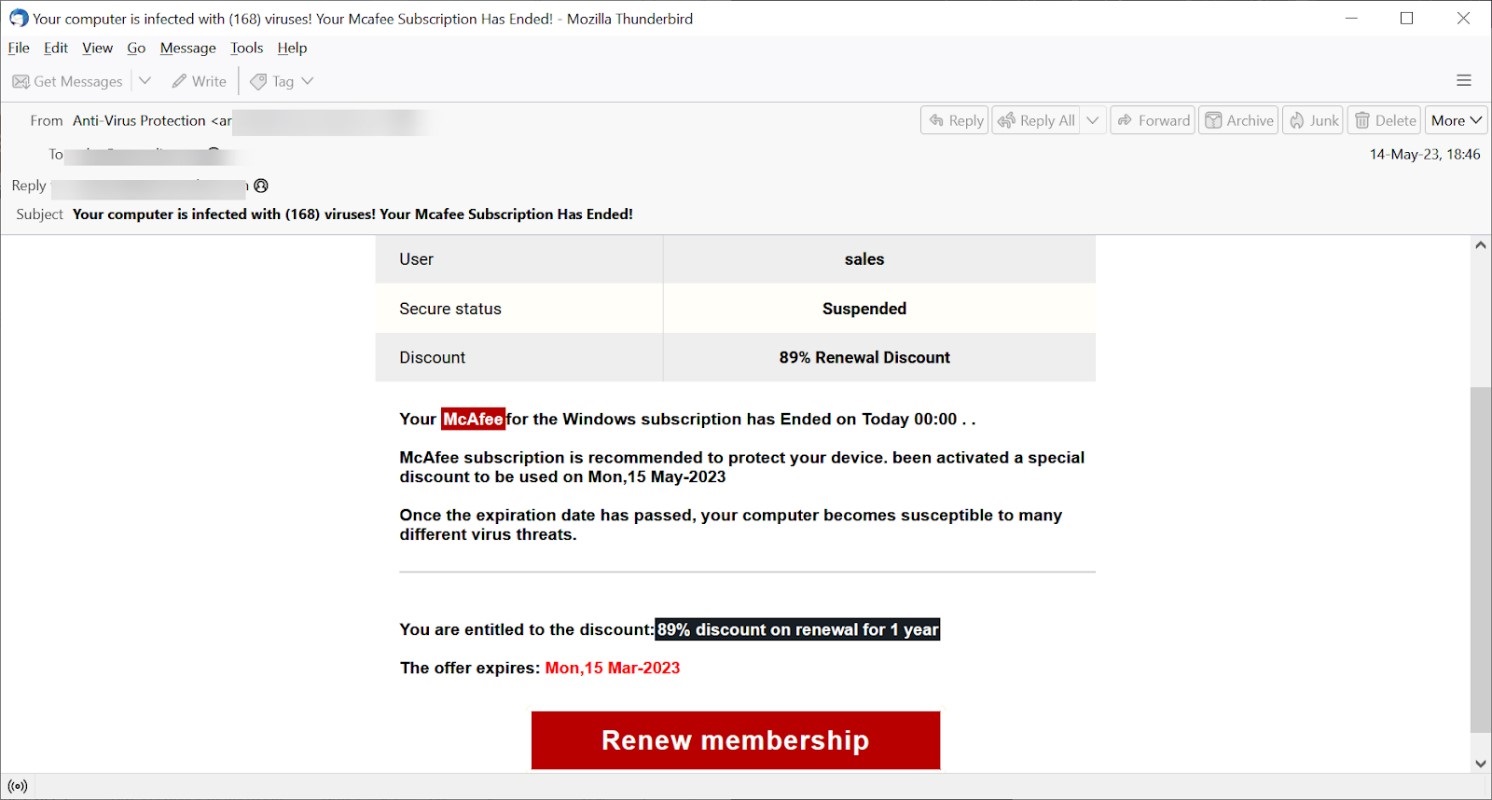Open the Thunderbird hamburger app menu
This screenshot has height=800, width=1492.
tap(1464, 81)
